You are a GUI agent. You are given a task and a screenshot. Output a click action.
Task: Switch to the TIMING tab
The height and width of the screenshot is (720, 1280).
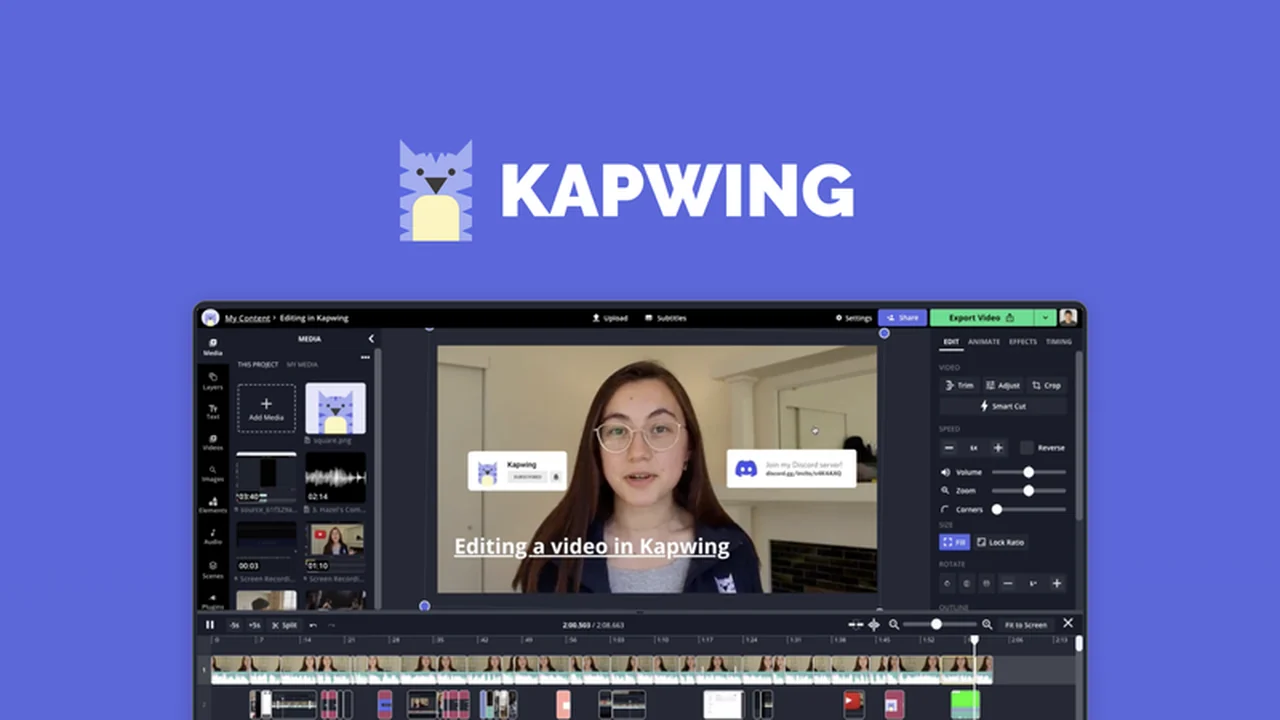pyautogui.click(x=1058, y=342)
